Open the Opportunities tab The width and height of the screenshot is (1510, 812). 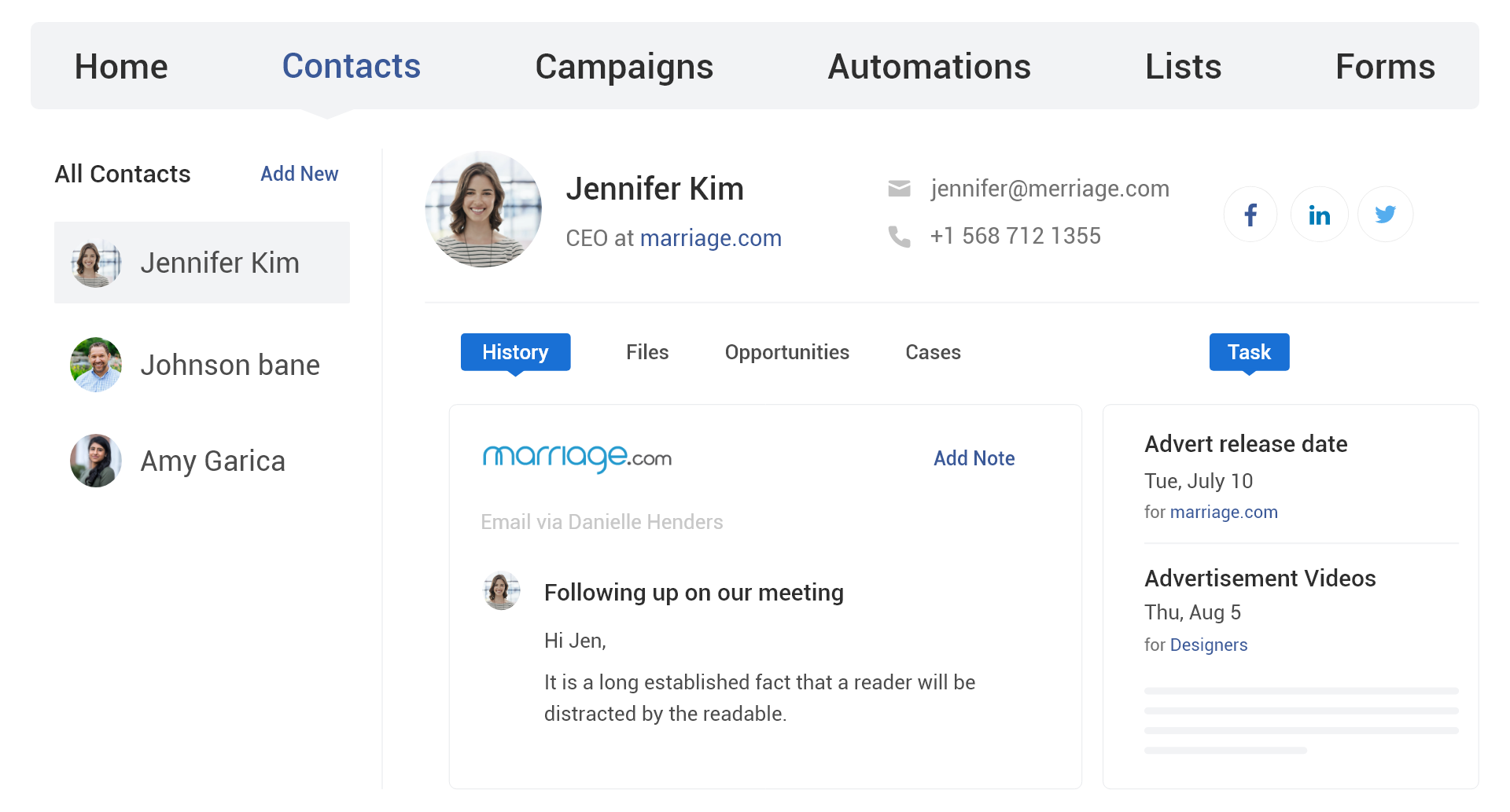(786, 352)
